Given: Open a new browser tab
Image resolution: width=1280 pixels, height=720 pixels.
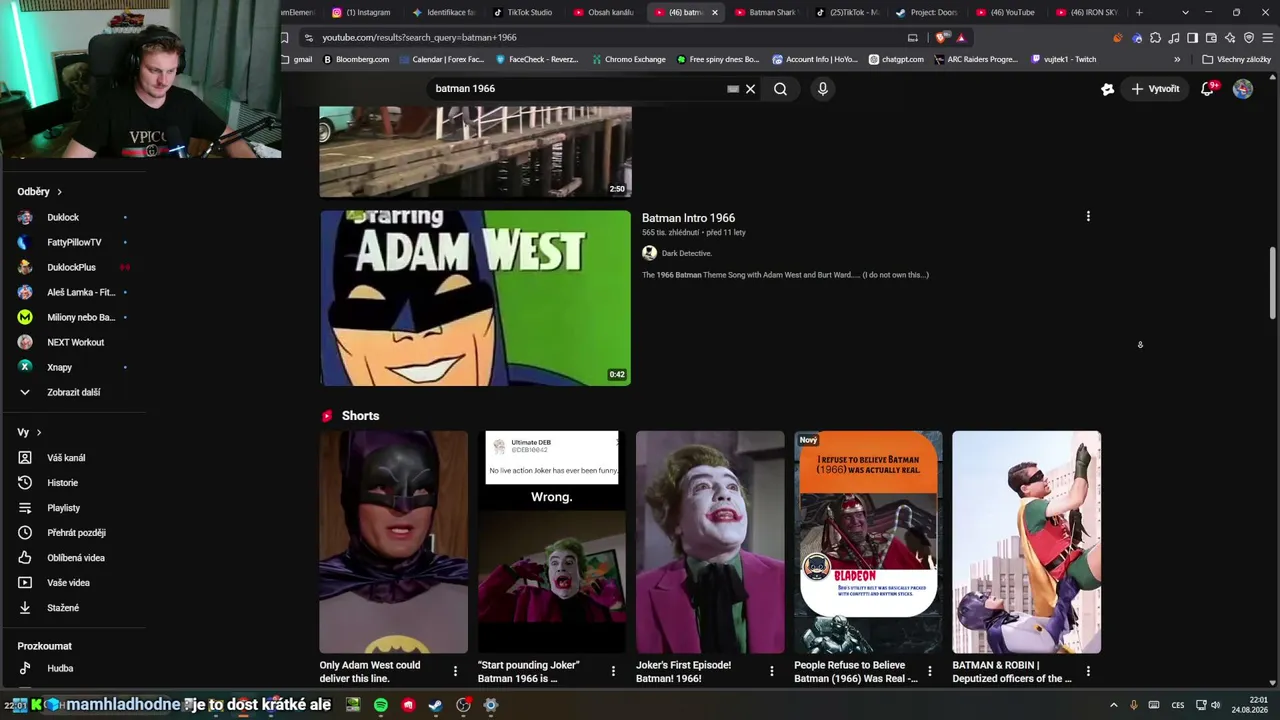Looking at the screenshot, I should coord(1139,12).
